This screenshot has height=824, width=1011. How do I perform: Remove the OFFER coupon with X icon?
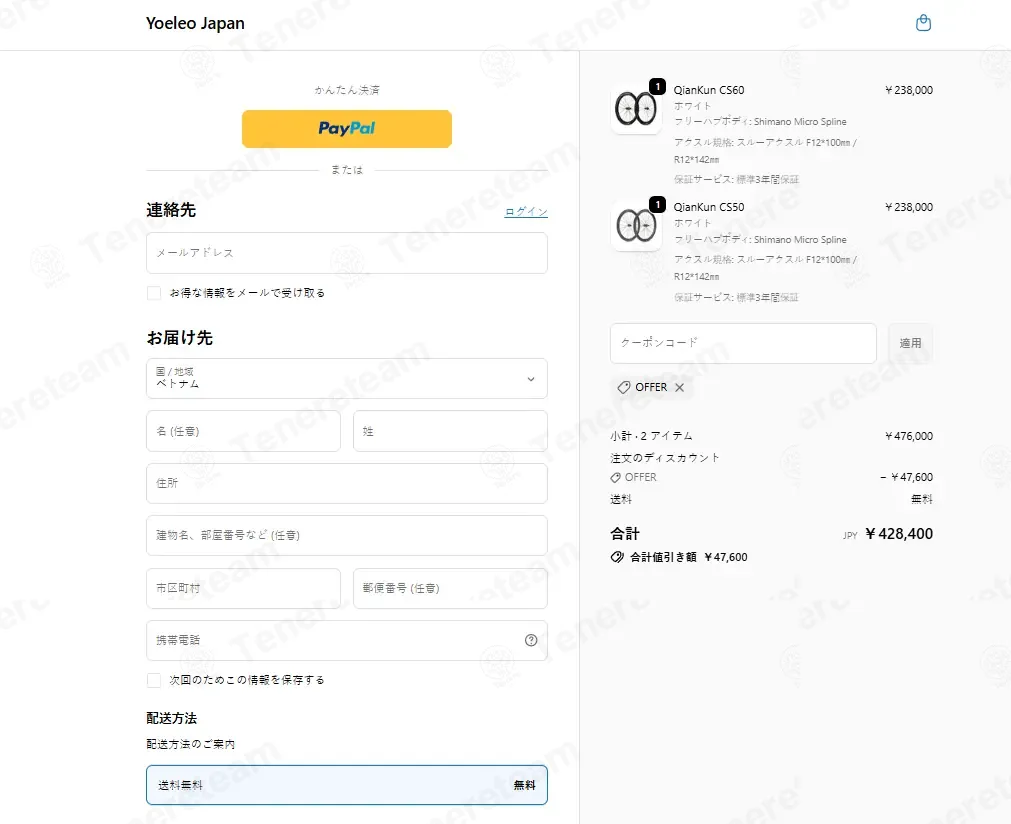tap(680, 387)
